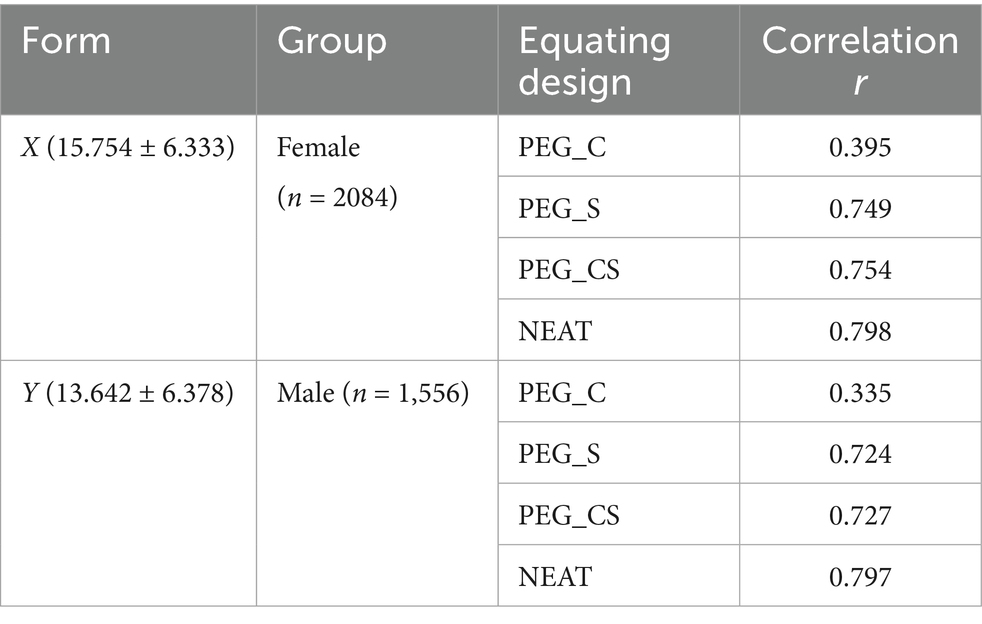Click the Equating design header cell

pyautogui.click(x=594, y=60)
